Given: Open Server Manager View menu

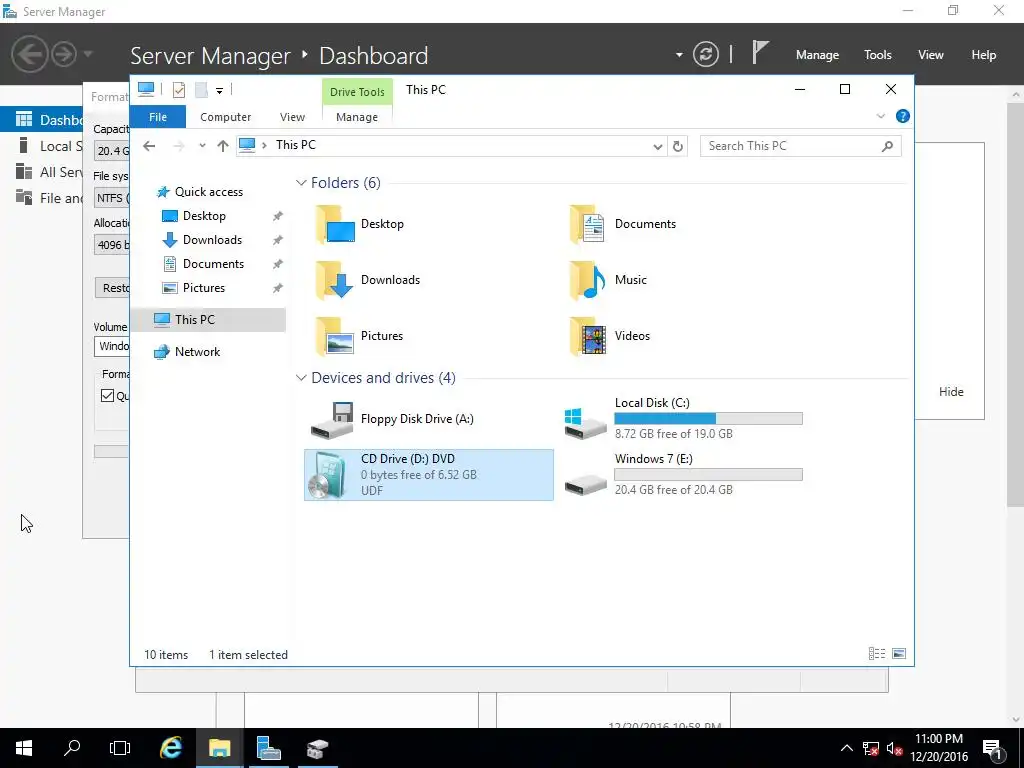Looking at the screenshot, I should pyautogui.click(x=931, y=55).
